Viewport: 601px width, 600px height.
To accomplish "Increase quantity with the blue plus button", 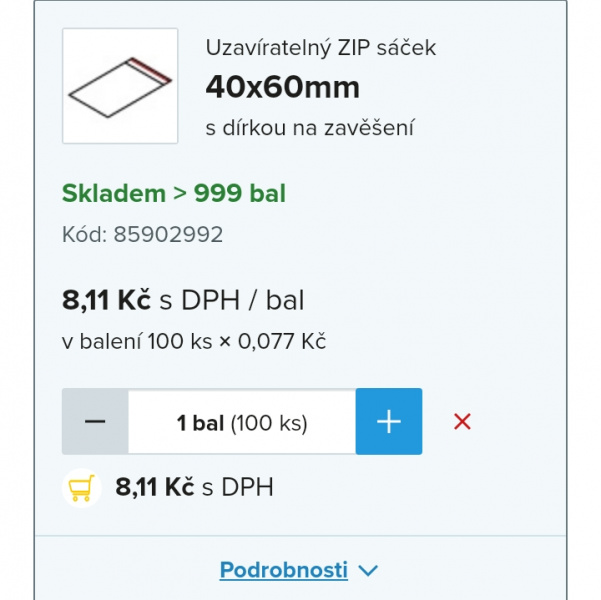I will (389, 421).
